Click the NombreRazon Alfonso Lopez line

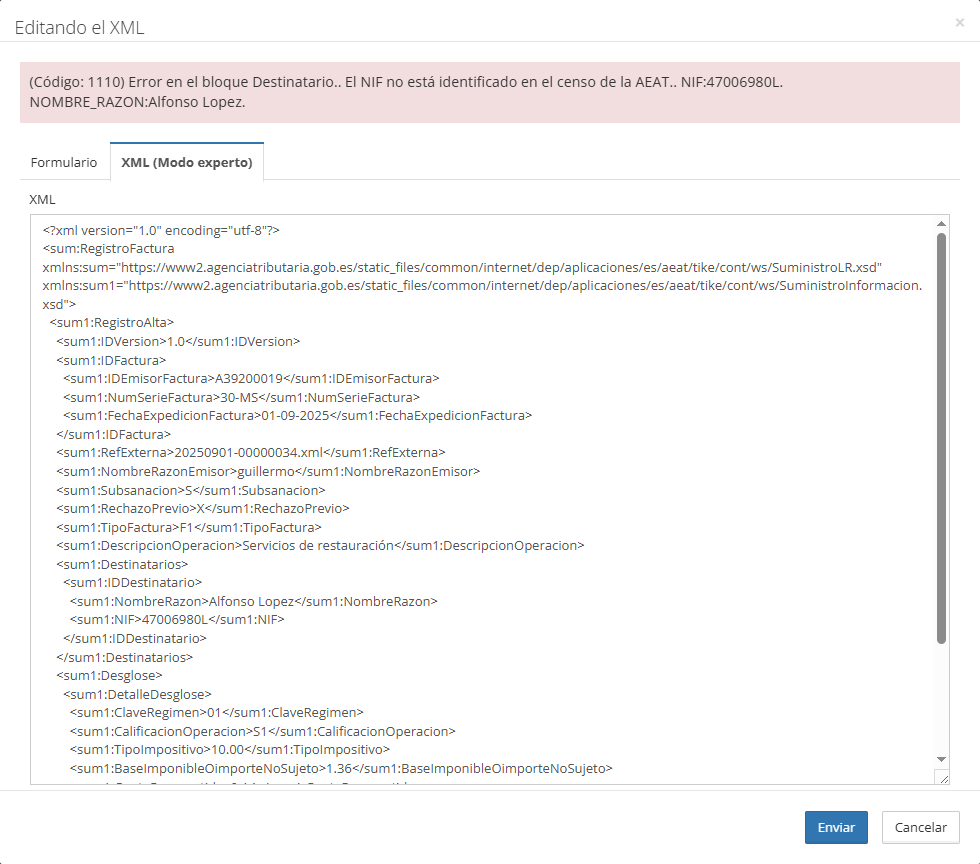point(254,601)
